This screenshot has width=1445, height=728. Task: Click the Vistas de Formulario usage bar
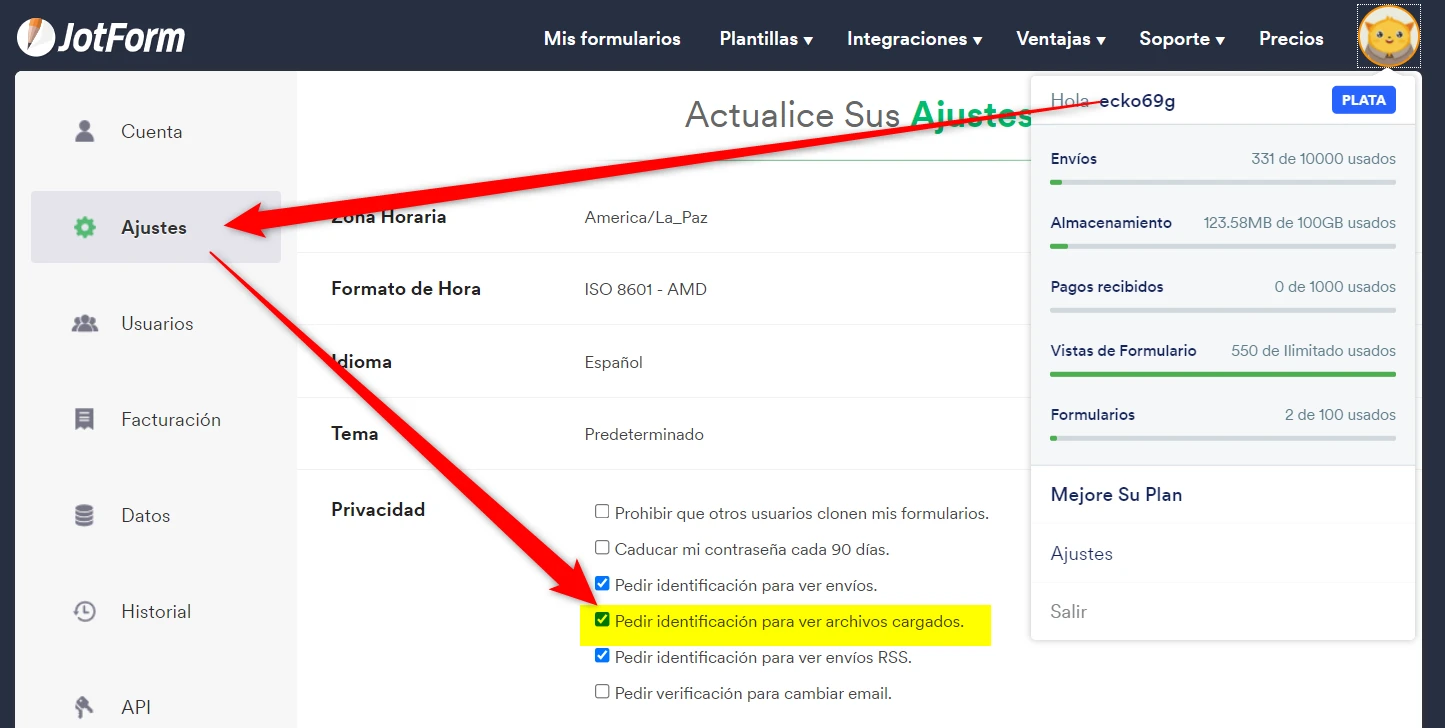click(1222, 374)
